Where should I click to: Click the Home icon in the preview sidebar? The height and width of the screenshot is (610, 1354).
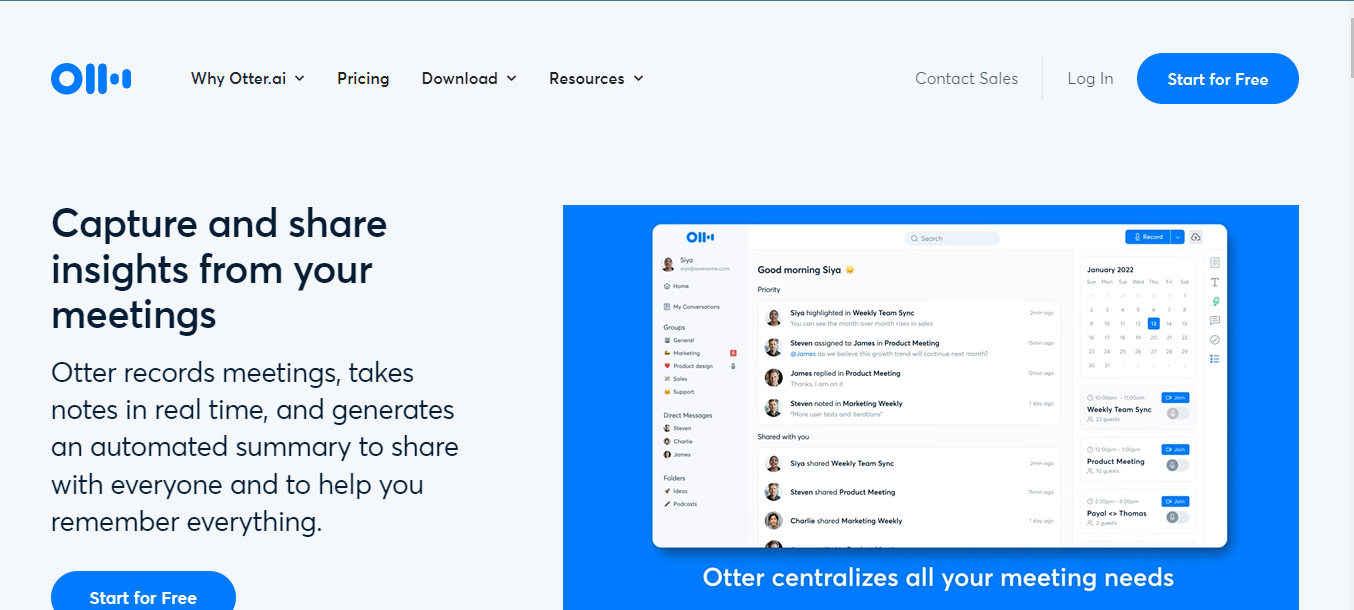[667, 286]
